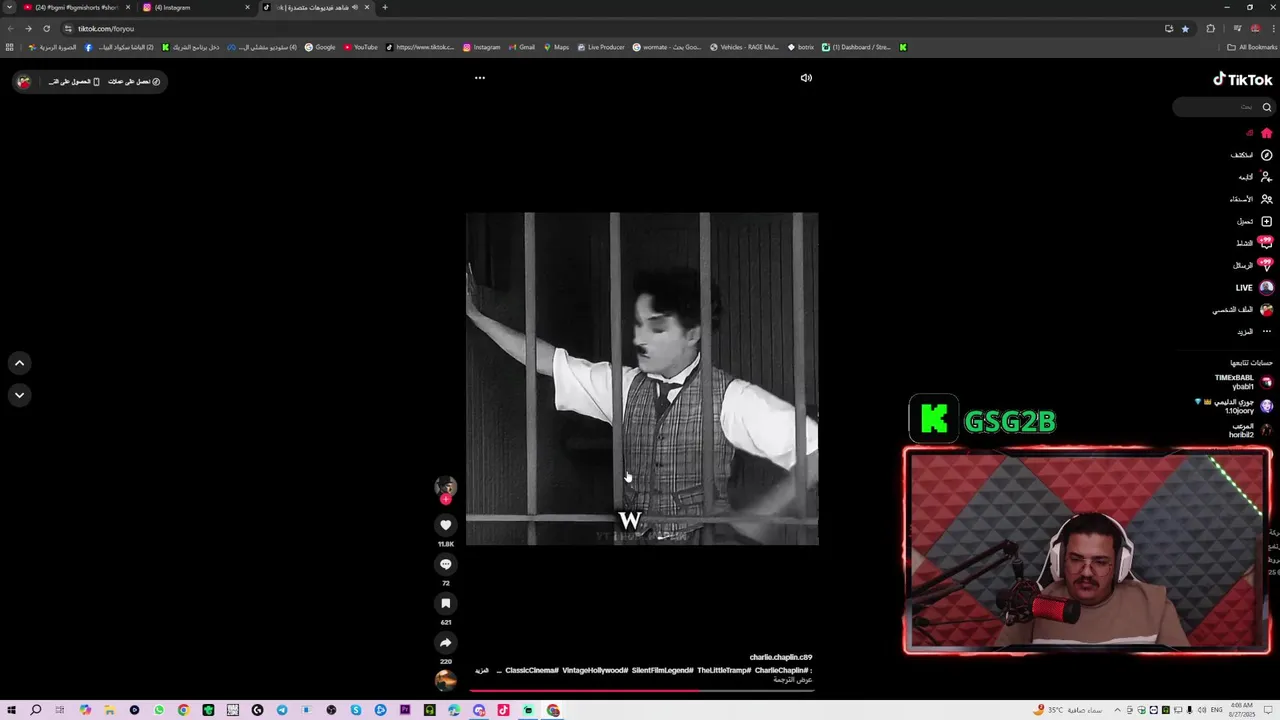Open the Extensions puzzle icon in Chrome
The image size is (1280, 720).
coord(1211,28)
